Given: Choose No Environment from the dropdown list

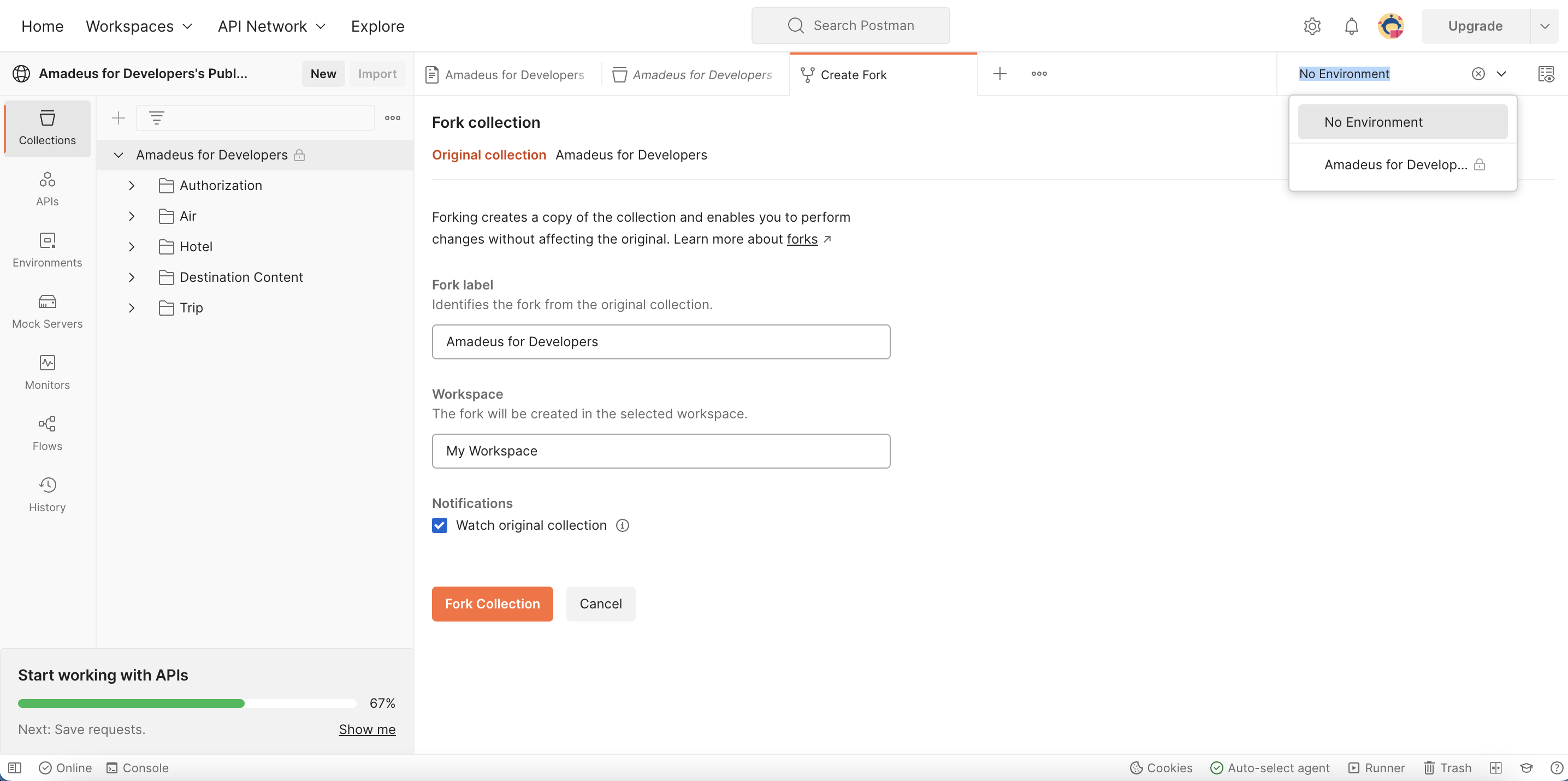Looking at the screenshot, I should coord(1403,122).
